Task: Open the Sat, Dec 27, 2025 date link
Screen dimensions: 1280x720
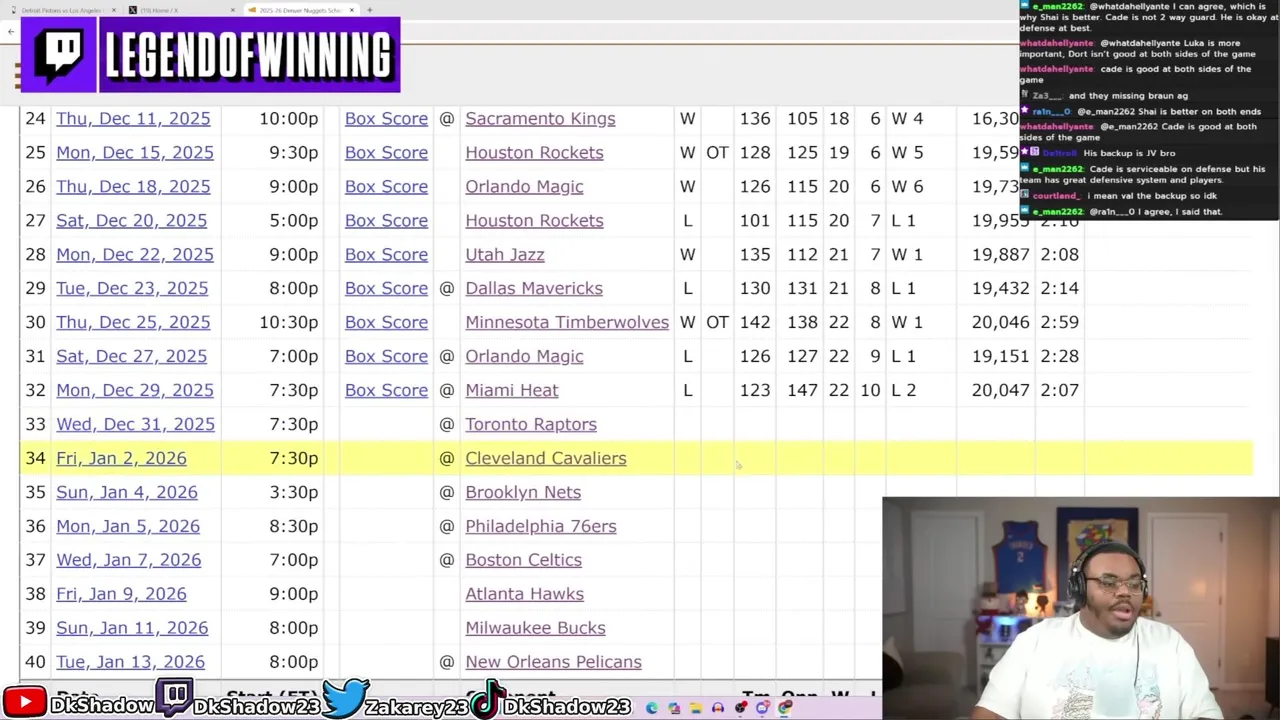Action: click(131, 357)
